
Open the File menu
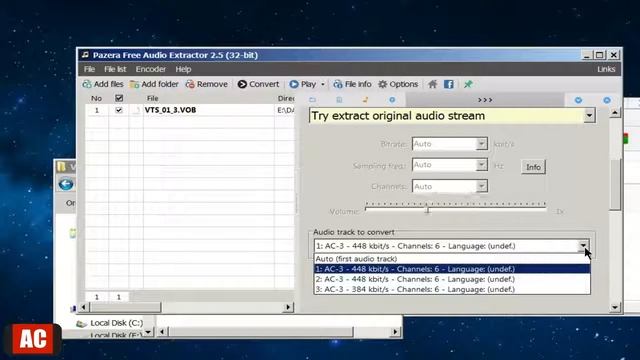[x=89, y=69]
